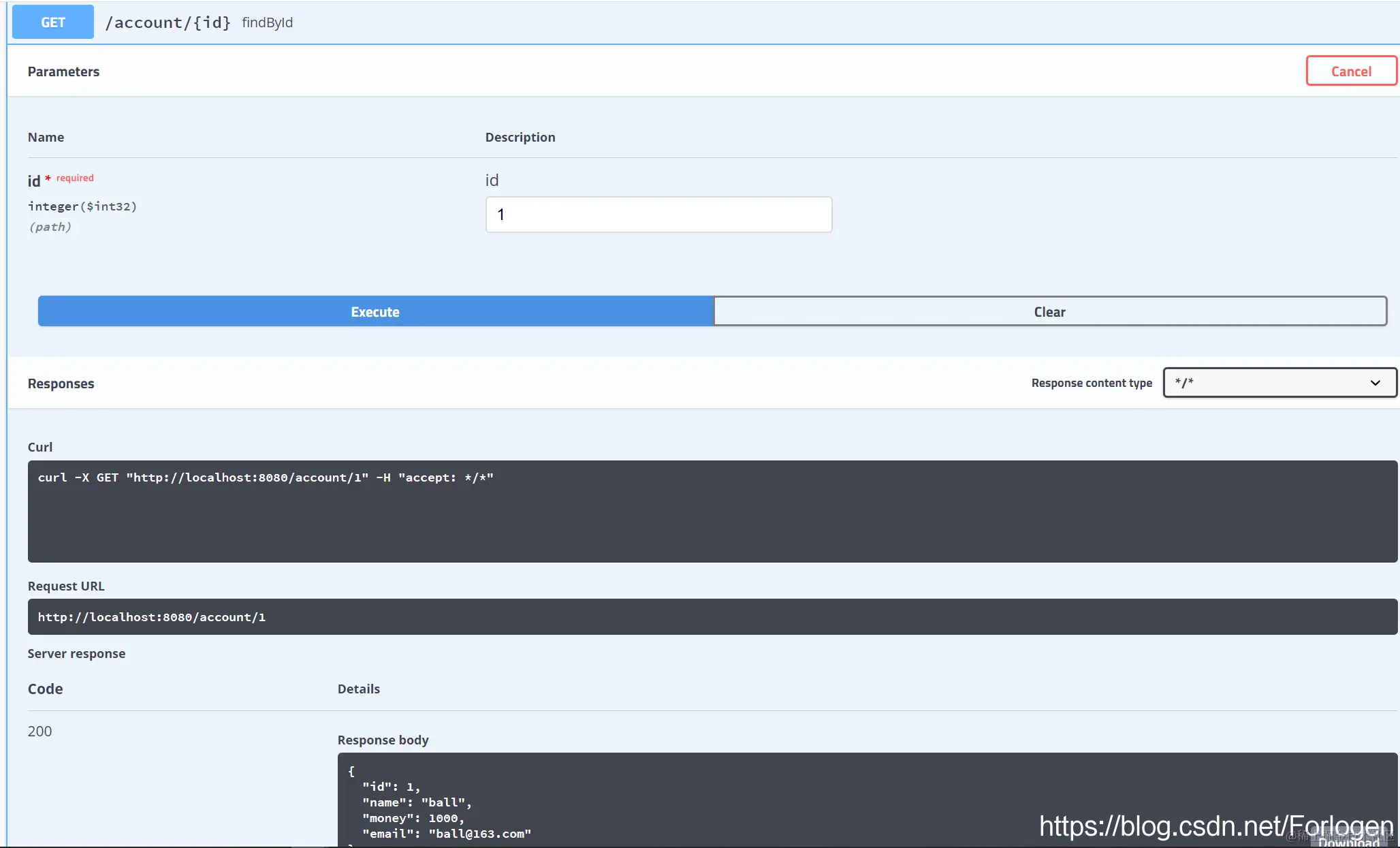
Task: Focus the id parameter input field
Action: tap(658, 215)
